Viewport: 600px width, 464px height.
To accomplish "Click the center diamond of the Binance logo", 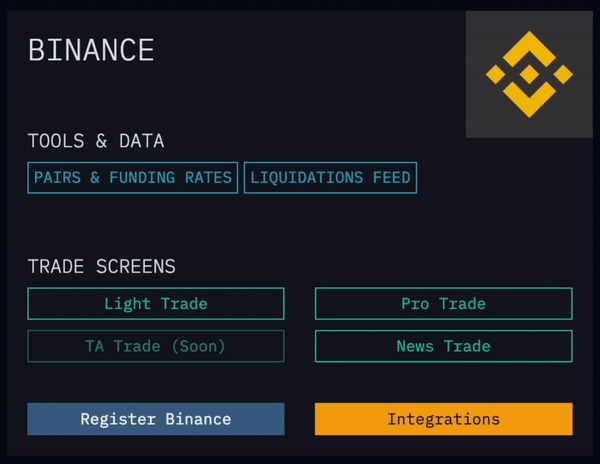I will click(x=529, y=74).
